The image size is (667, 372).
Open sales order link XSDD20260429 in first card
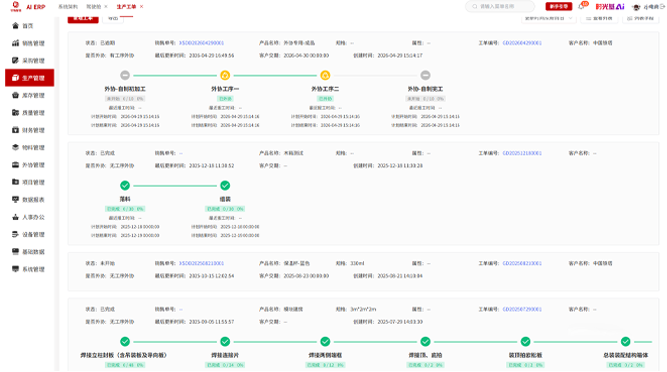[202, 43]
